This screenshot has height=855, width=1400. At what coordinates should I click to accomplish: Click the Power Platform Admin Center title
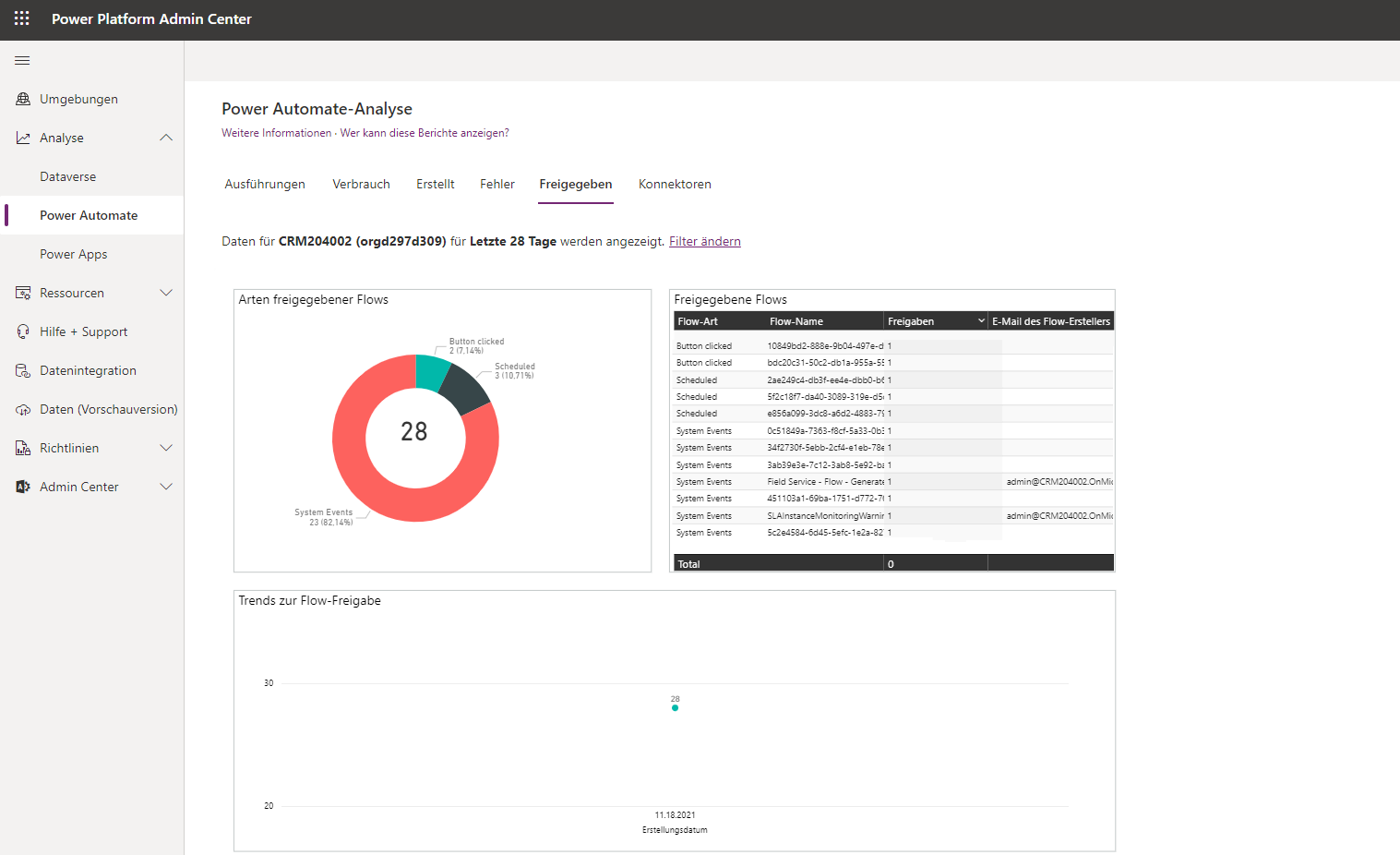coord(151,18)
